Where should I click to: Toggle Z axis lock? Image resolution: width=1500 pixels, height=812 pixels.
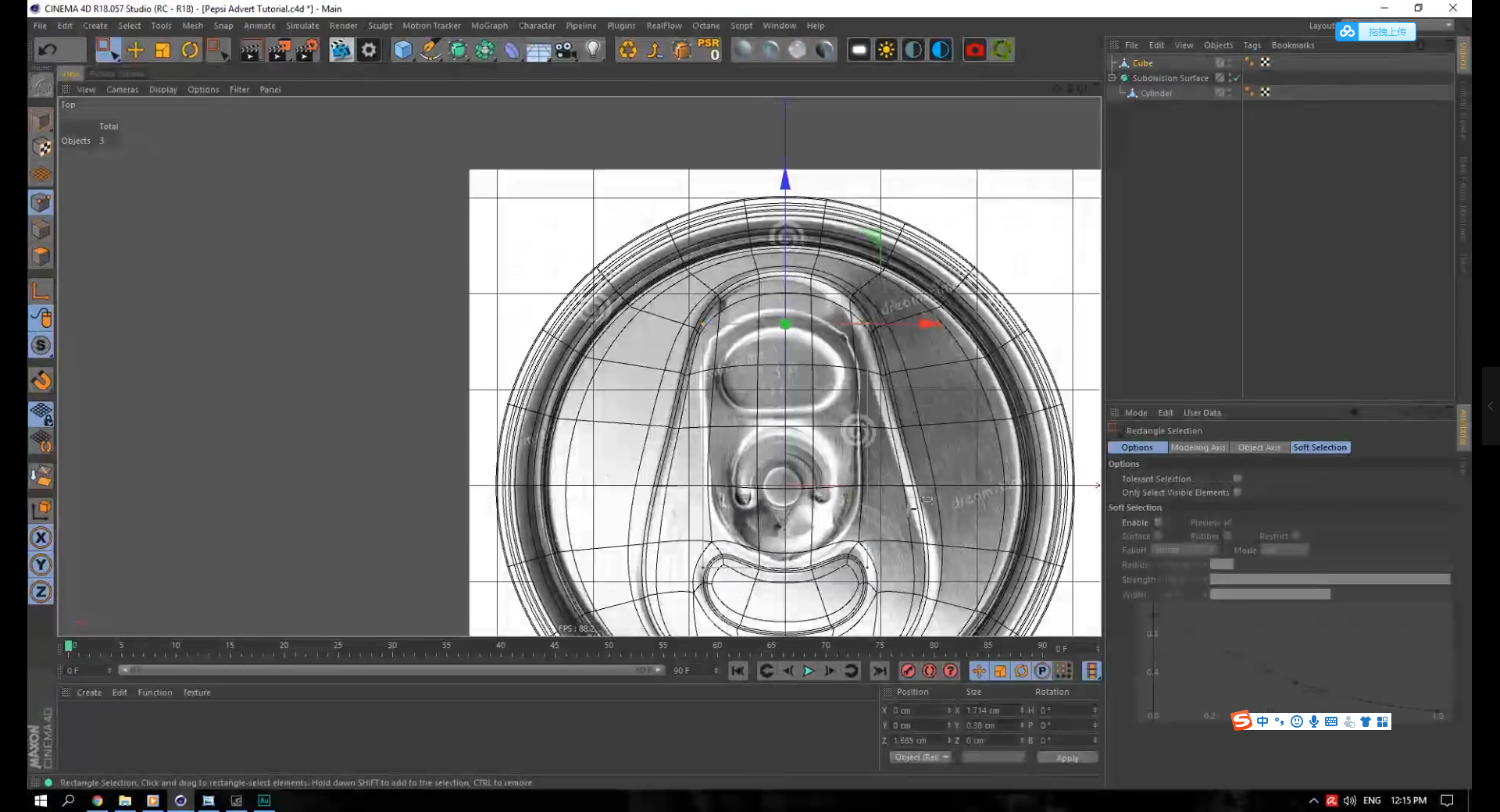point(41,592)
